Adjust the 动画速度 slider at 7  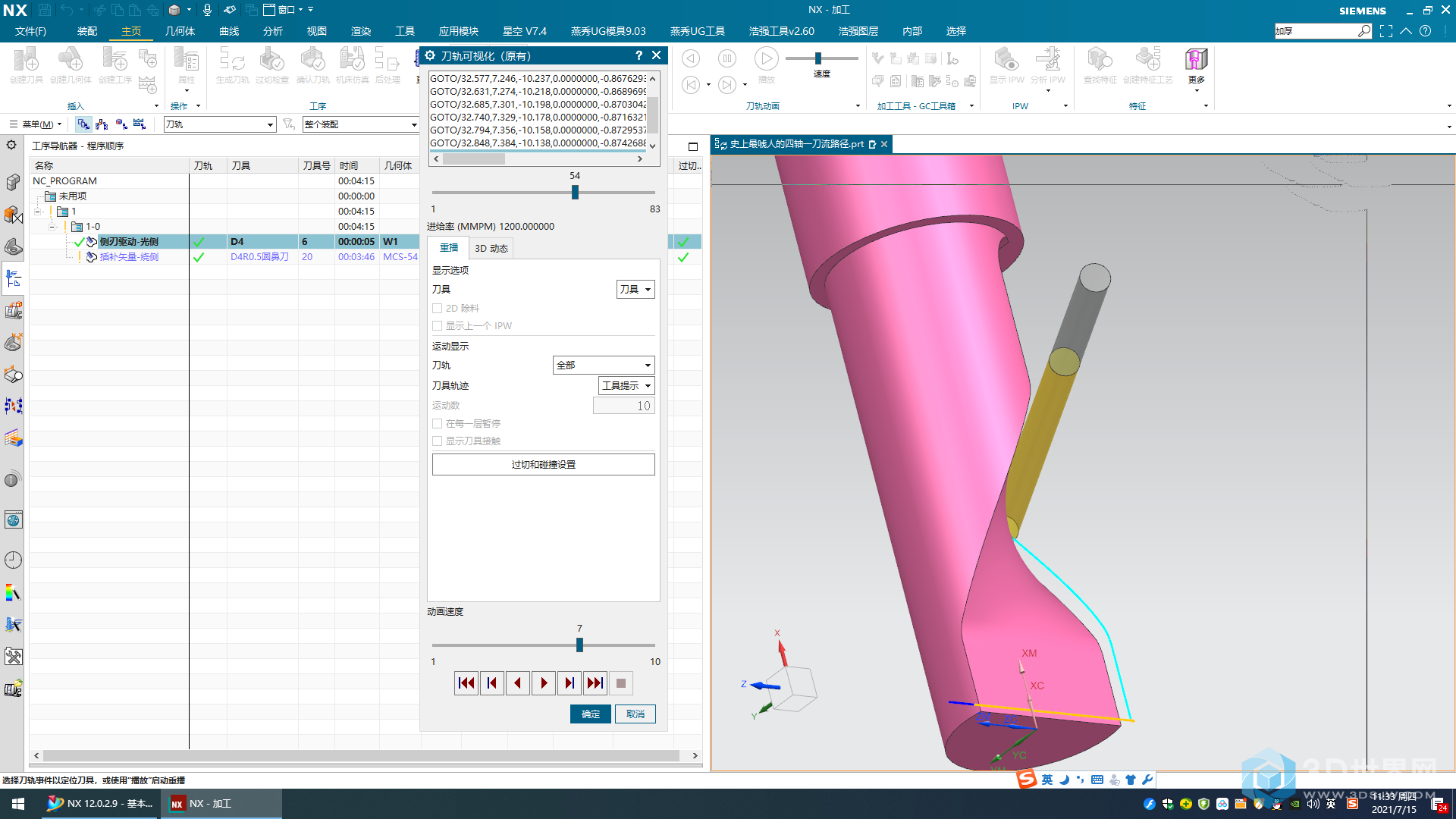click(x=579, y=645)
